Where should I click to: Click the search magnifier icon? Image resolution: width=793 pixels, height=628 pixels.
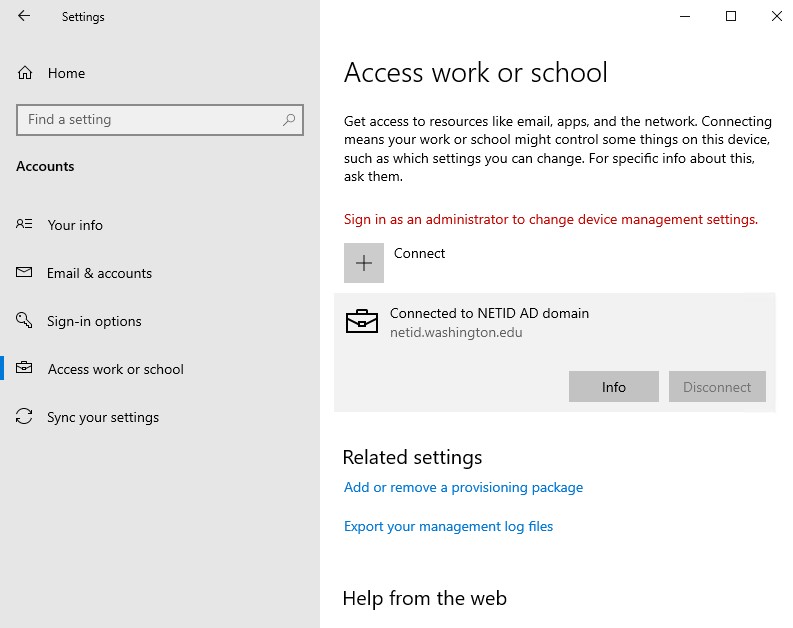tap(289, 120)
